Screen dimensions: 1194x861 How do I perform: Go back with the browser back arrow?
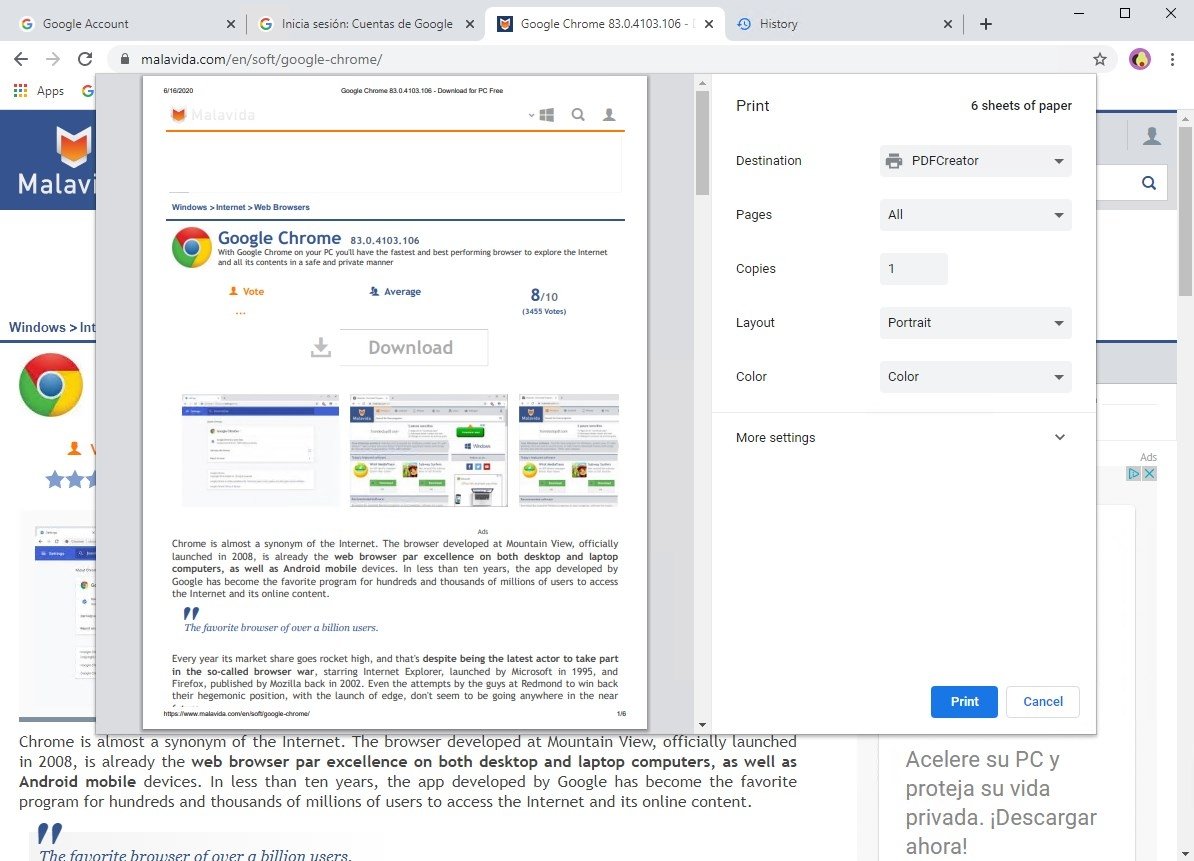pyautogui.click(x=21, y=59)
